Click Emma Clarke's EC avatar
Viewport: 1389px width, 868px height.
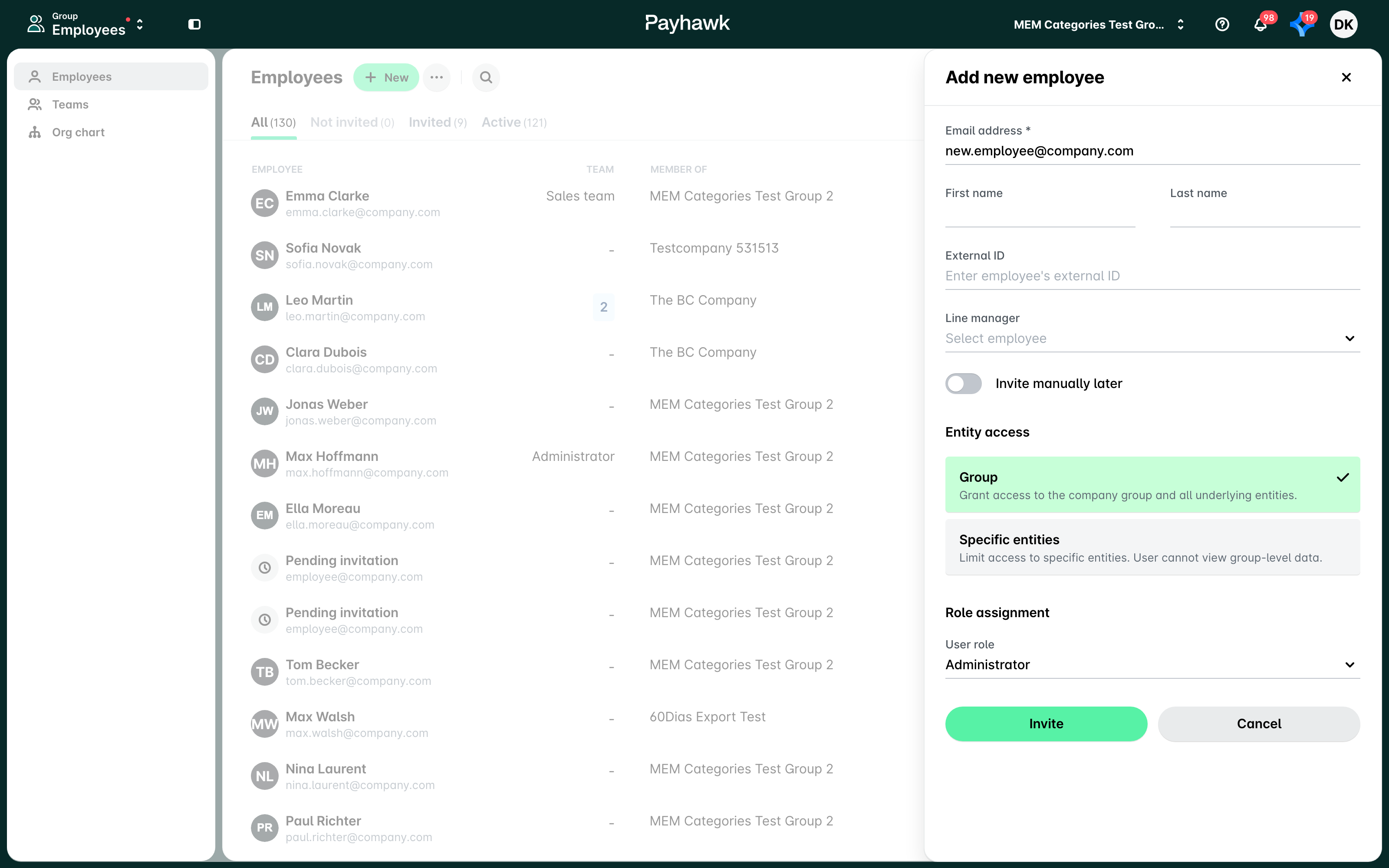(x=265, y=203)
